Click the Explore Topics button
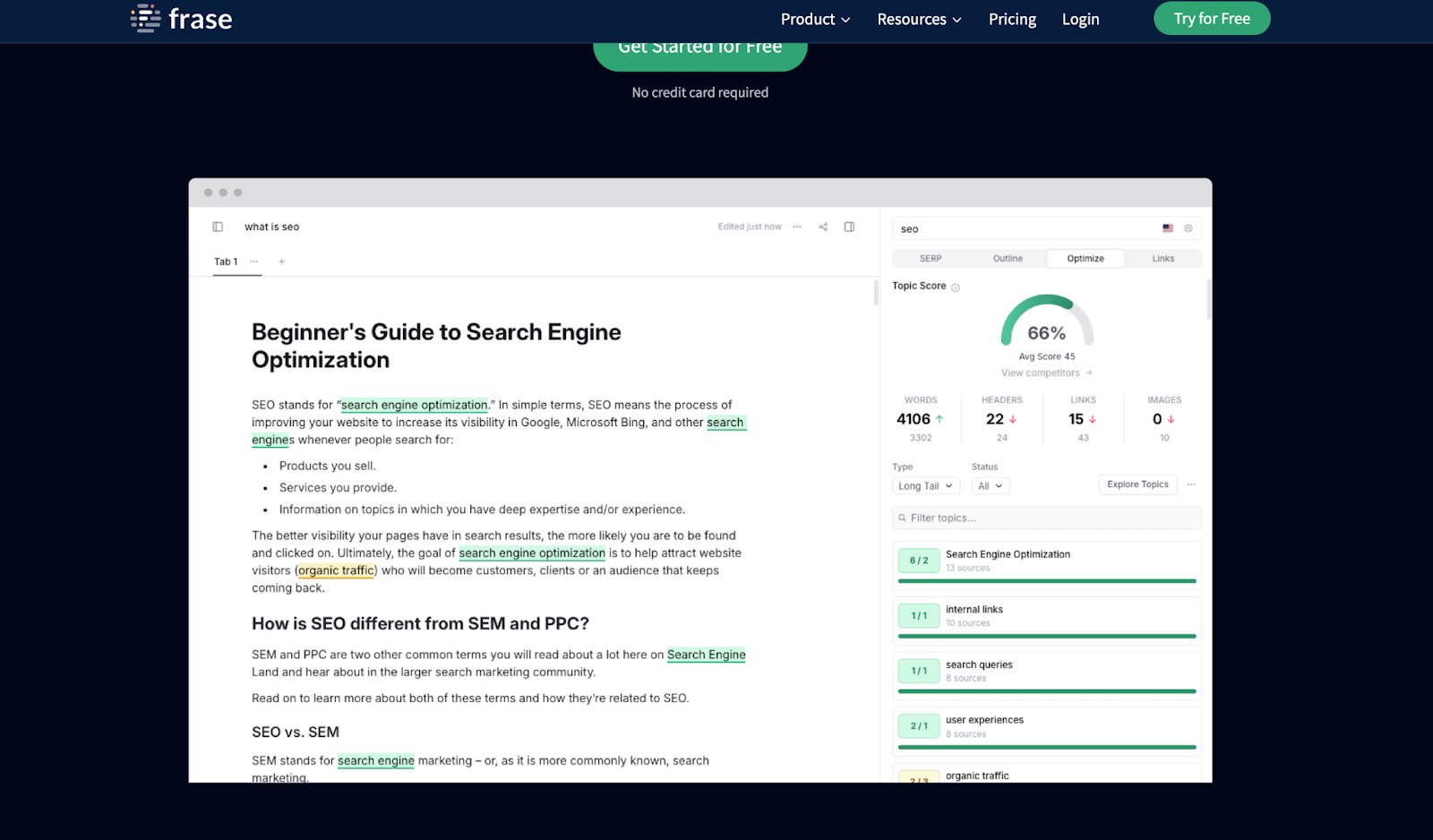This screenshot has width=1433, height=840. (1137, 484)
